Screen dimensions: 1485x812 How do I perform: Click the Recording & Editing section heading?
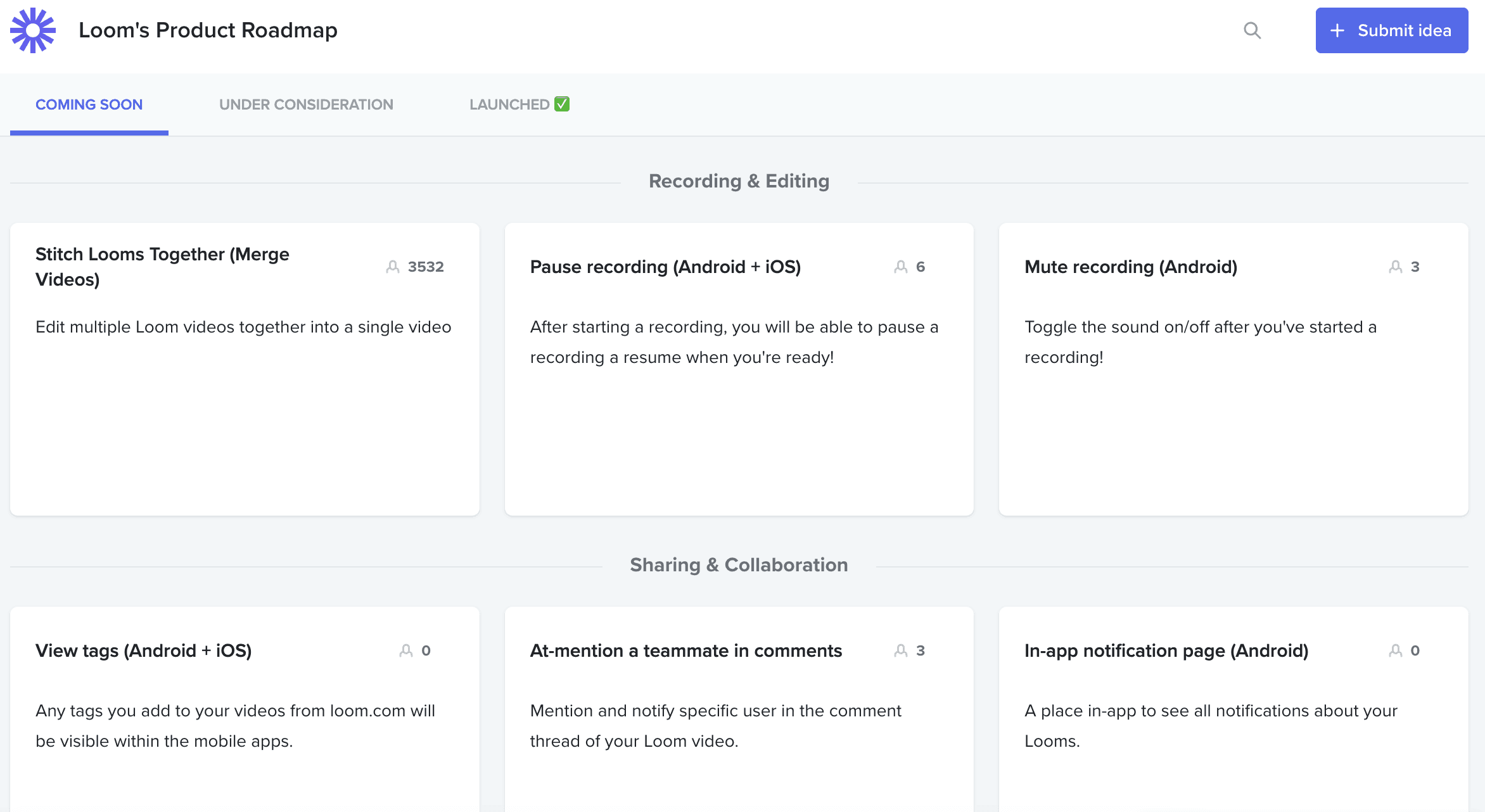(x=739, y=181)
